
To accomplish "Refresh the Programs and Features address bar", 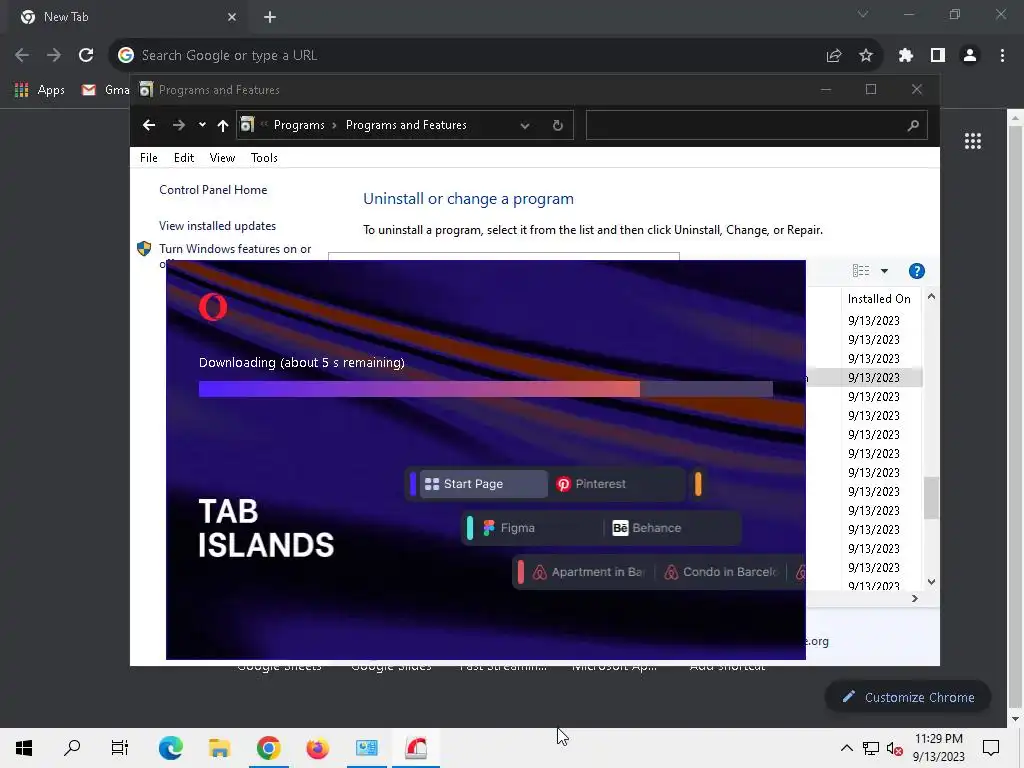I will coord(558,125).
